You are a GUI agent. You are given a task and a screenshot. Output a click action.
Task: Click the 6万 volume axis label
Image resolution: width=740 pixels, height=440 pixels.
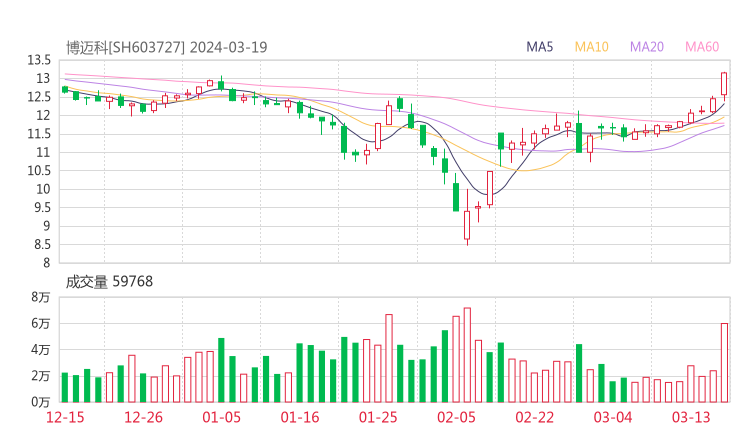[x=41, y=324]
